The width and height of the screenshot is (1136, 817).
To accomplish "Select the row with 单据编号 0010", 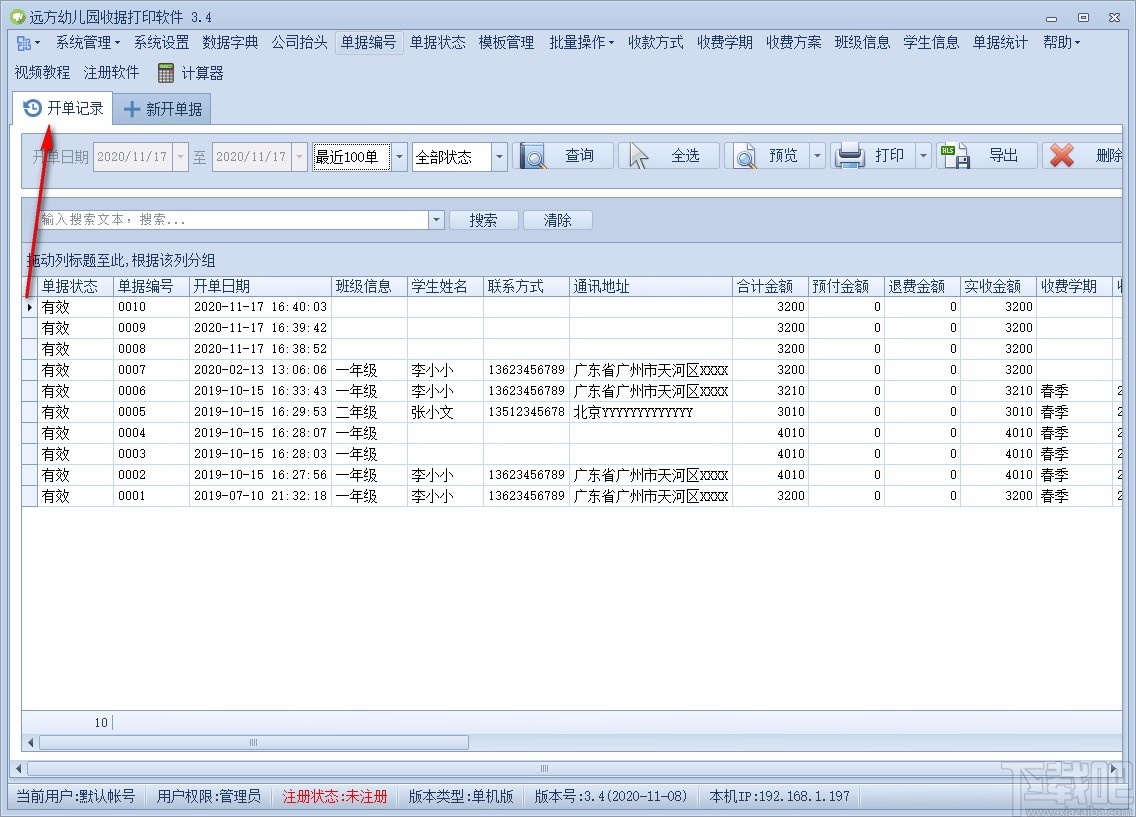I will [x=572, y=307].
